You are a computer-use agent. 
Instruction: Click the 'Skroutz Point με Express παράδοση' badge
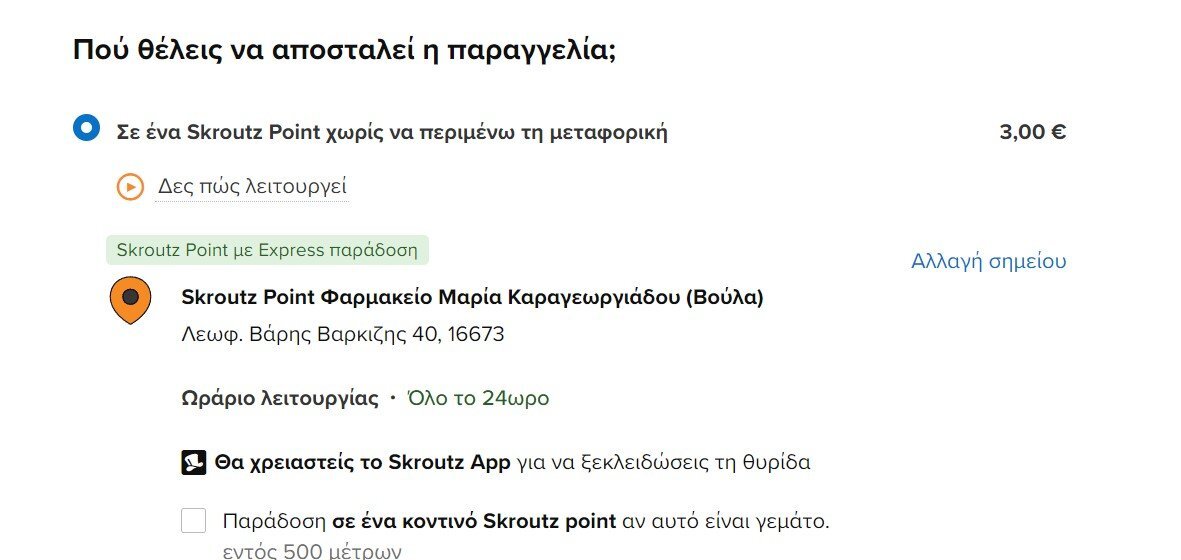point(267,250)
